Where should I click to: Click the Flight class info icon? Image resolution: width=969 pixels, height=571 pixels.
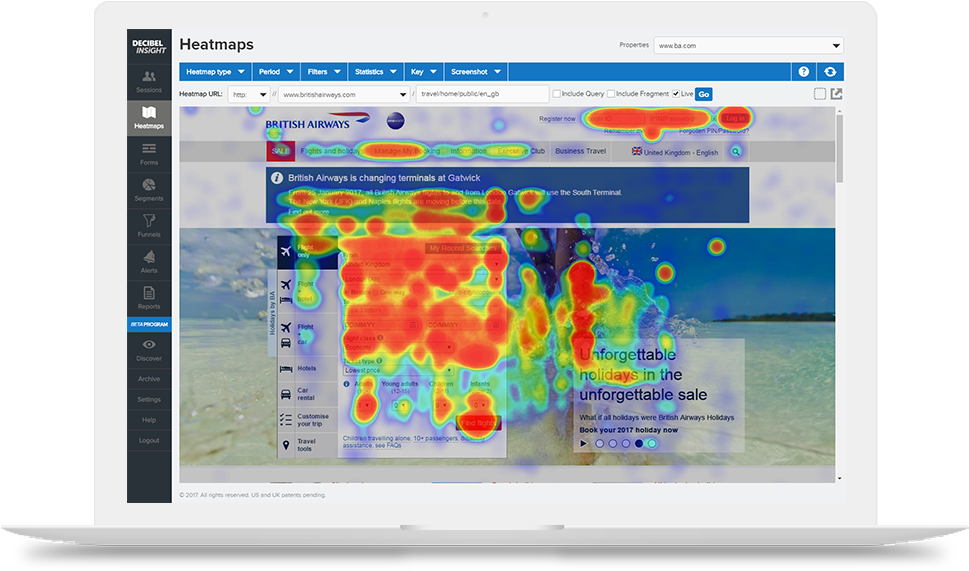[x=380, y=338]
